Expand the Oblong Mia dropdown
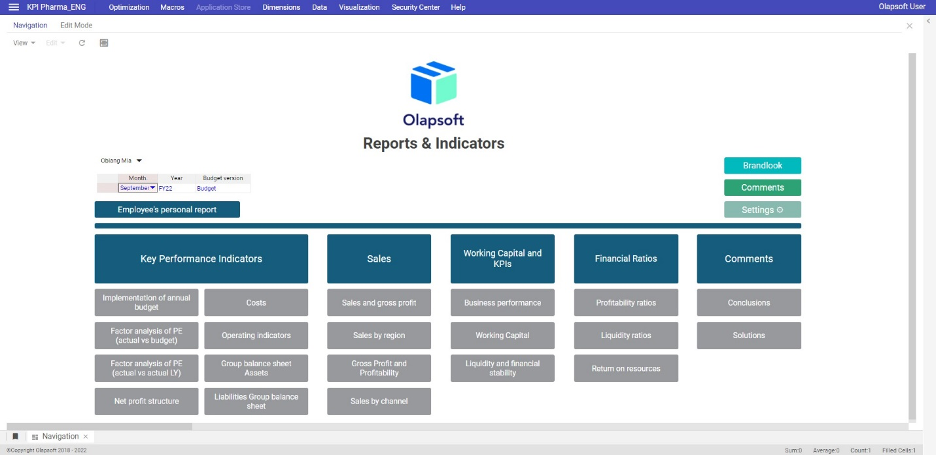 click(121, 161)
